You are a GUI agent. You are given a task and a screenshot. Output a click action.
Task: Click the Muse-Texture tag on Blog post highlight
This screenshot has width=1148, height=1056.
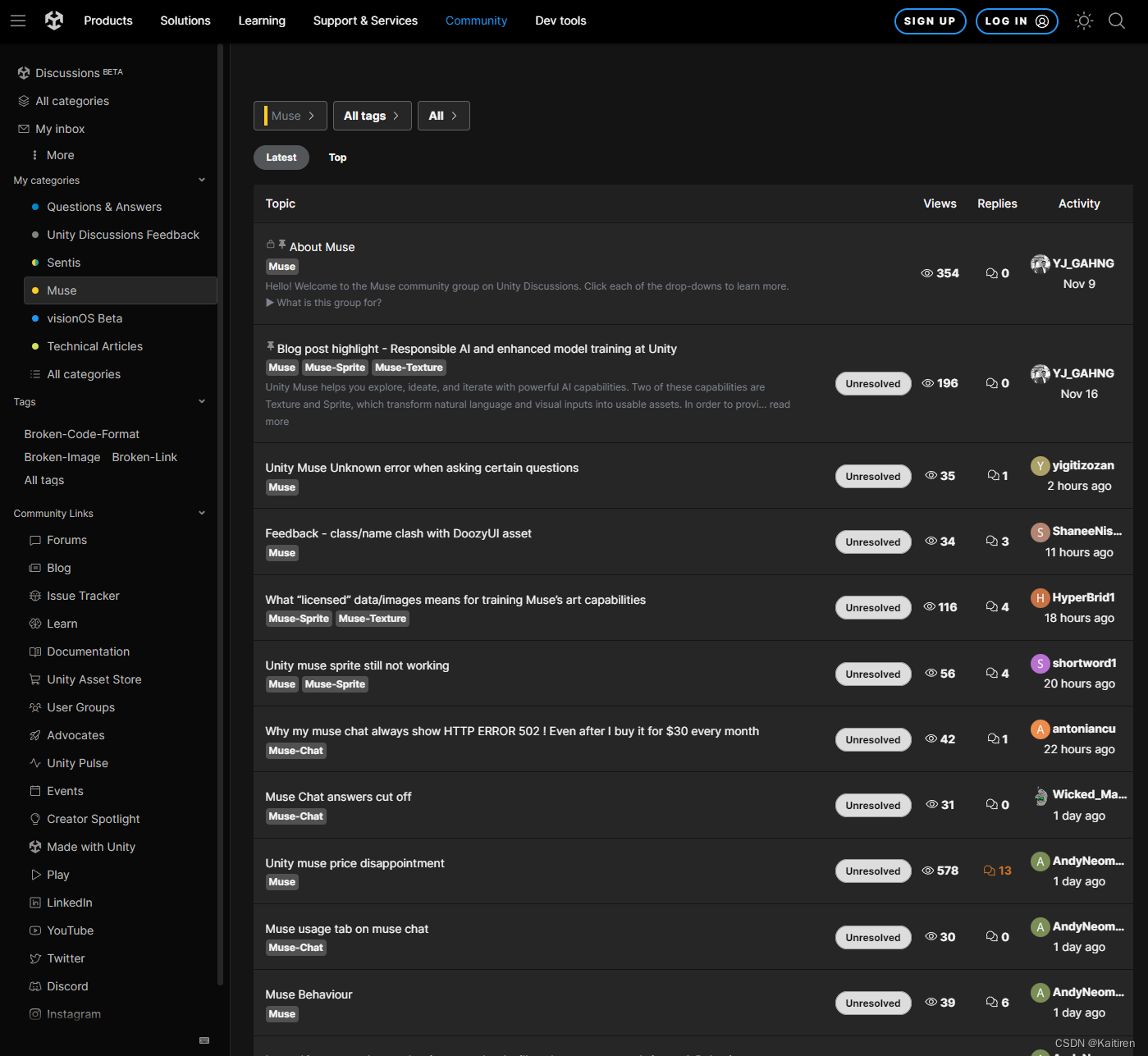tap(409, 368)
